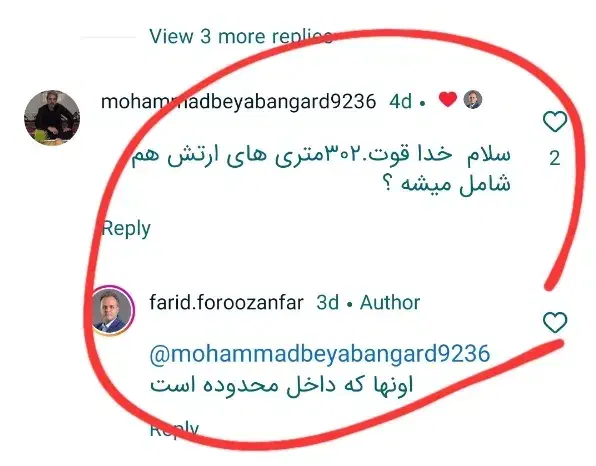Open the small author avatar beside red heart
Image resolution: width=596 pixels, height=466 pixels.
473,100
